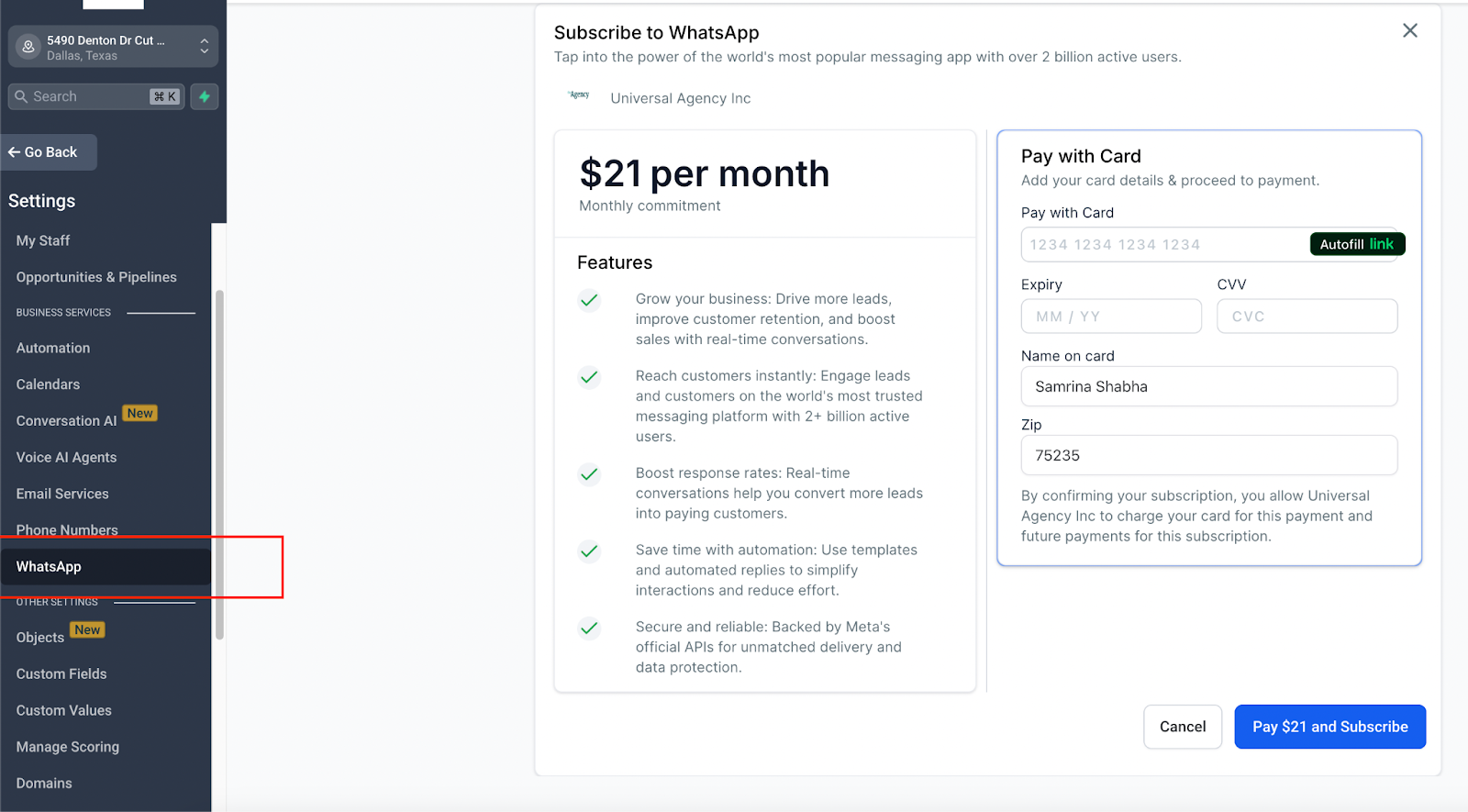Open Conversation AI settings
Image resolution: width=1468 pixels, height=812 pixels.
pyautogui.click(x=66, y=421)
